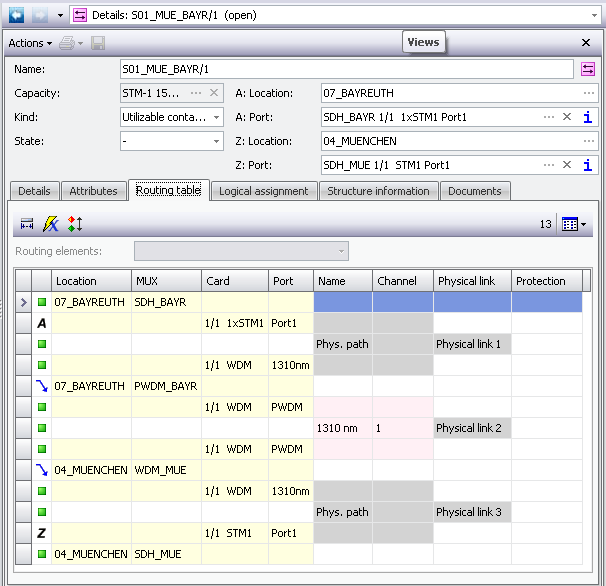Switch to the Attributes tab
The image size is (606, 586).
[x=94, y=191]
